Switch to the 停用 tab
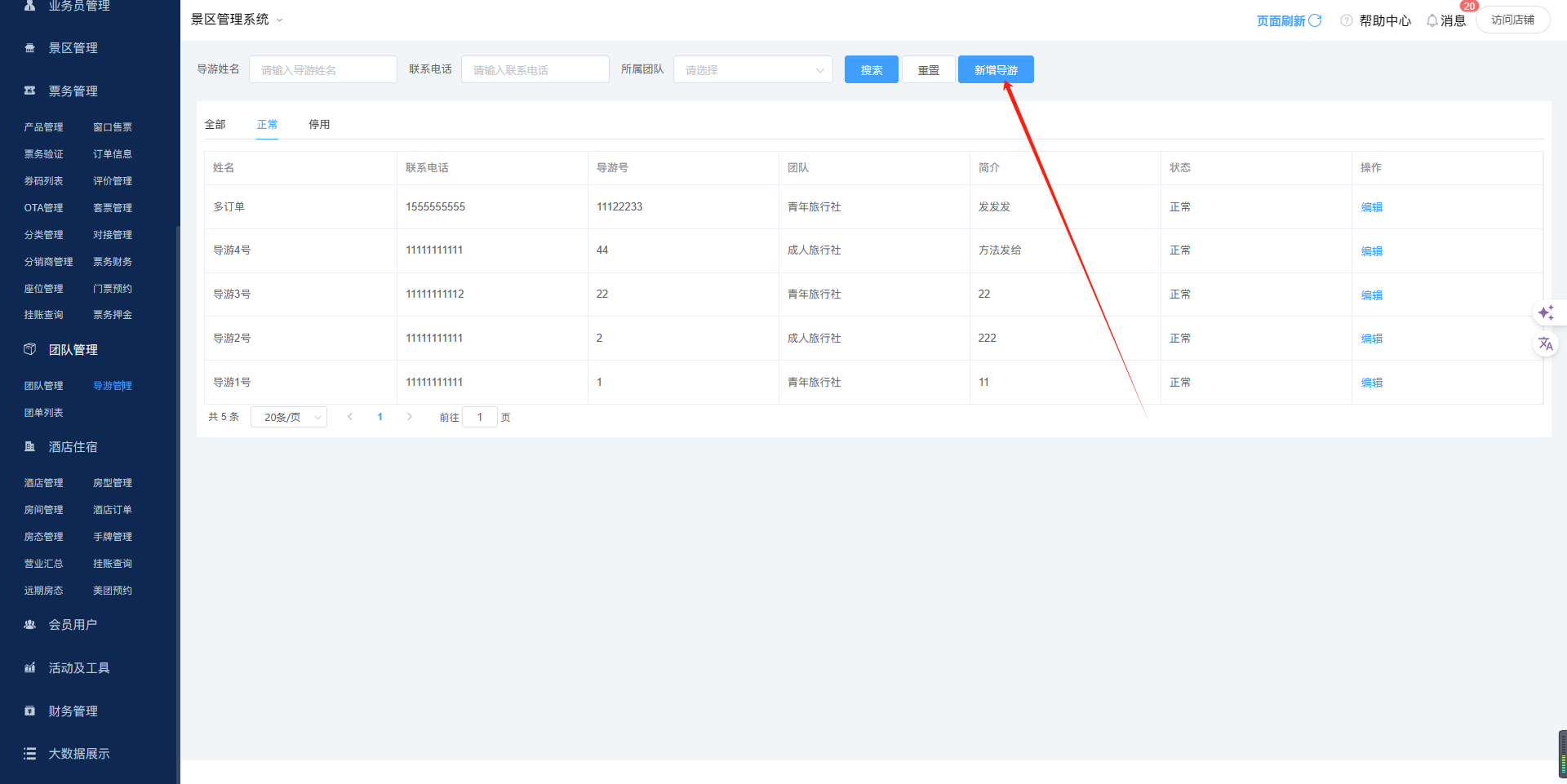This screenshot has width=1567, height=784. (x=319, y=125)
